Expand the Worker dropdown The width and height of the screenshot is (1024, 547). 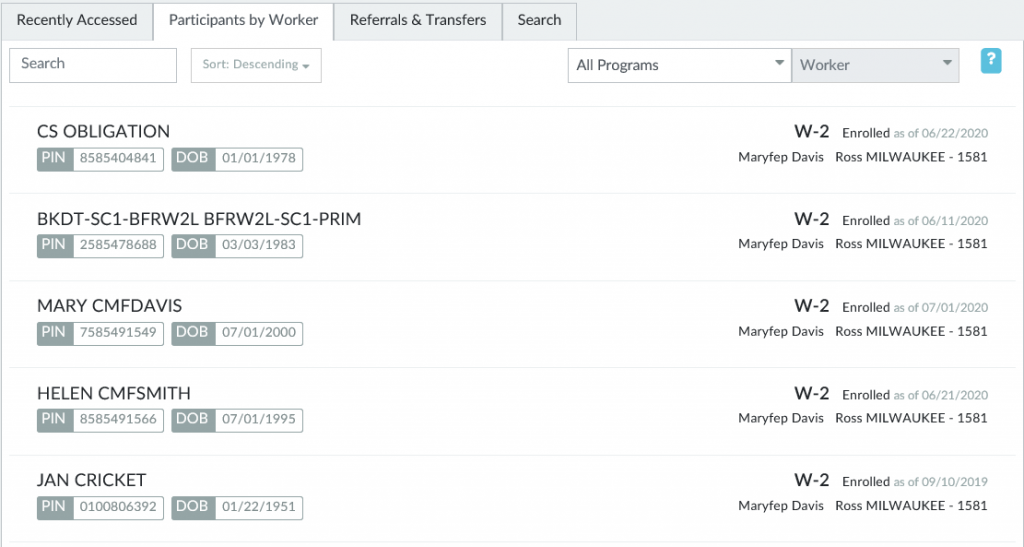(875, 65)
